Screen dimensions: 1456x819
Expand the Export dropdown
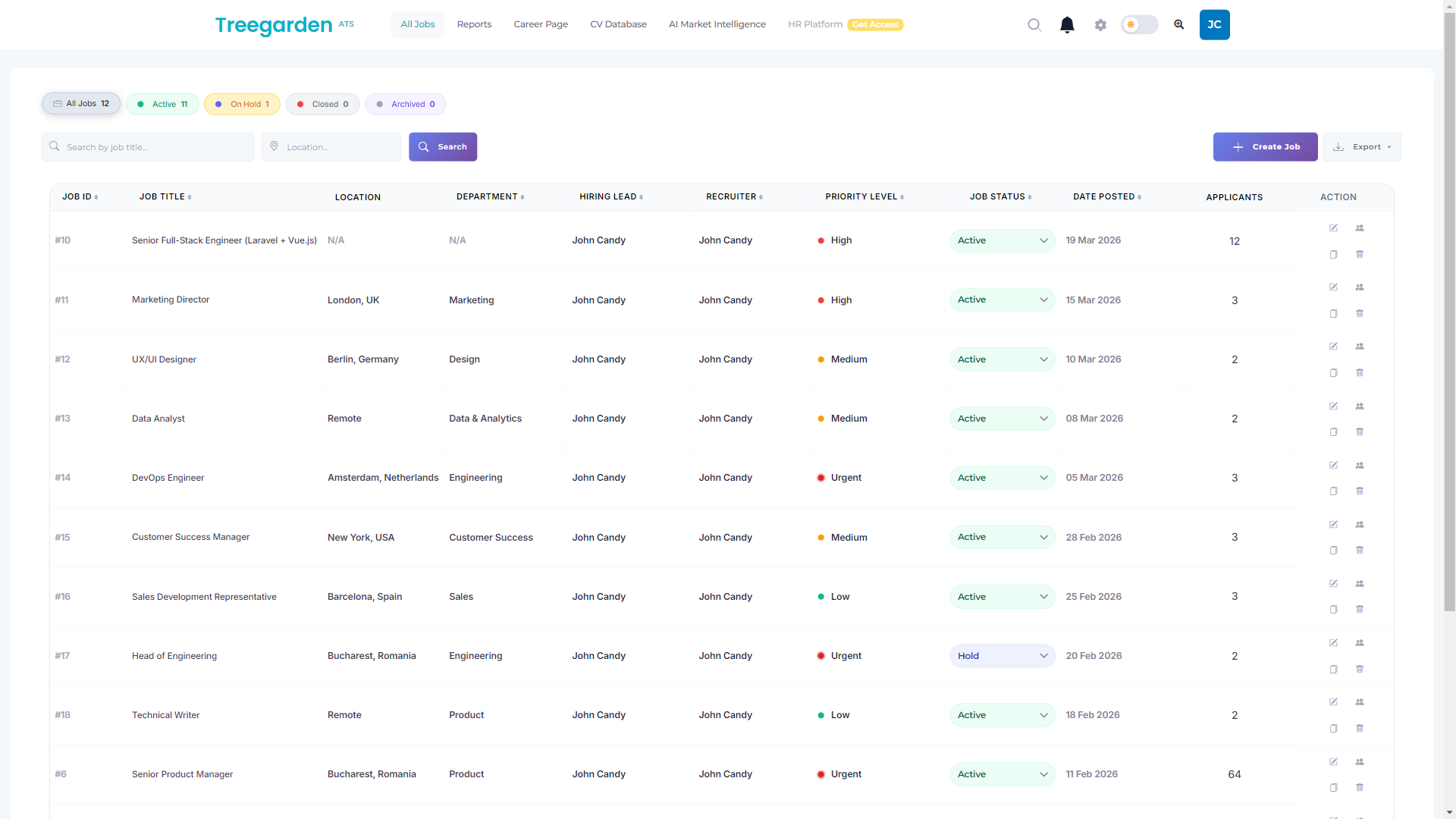pyautogui.click(x=1362, y=147)
